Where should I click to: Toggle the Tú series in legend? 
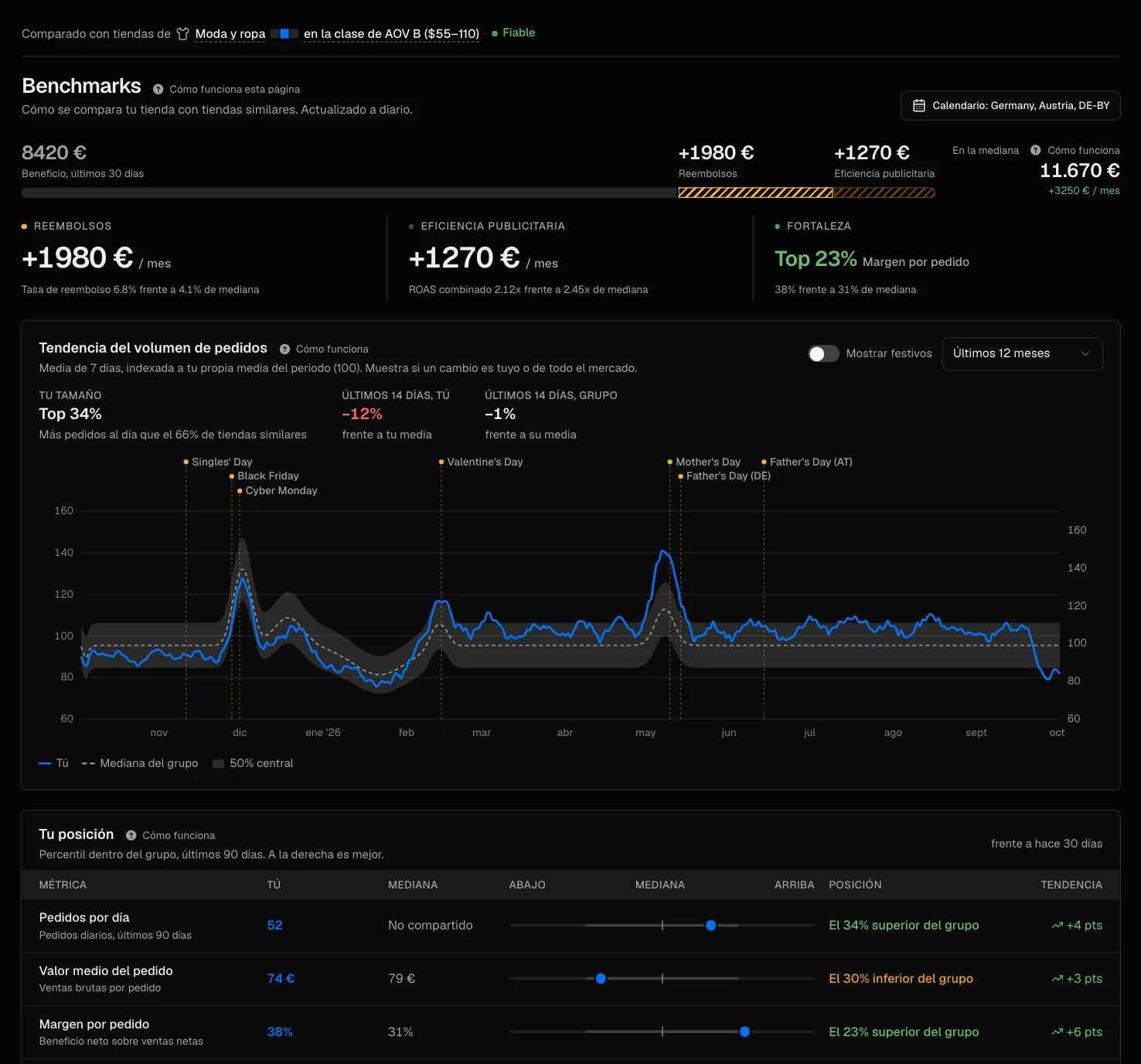(53, 764)
